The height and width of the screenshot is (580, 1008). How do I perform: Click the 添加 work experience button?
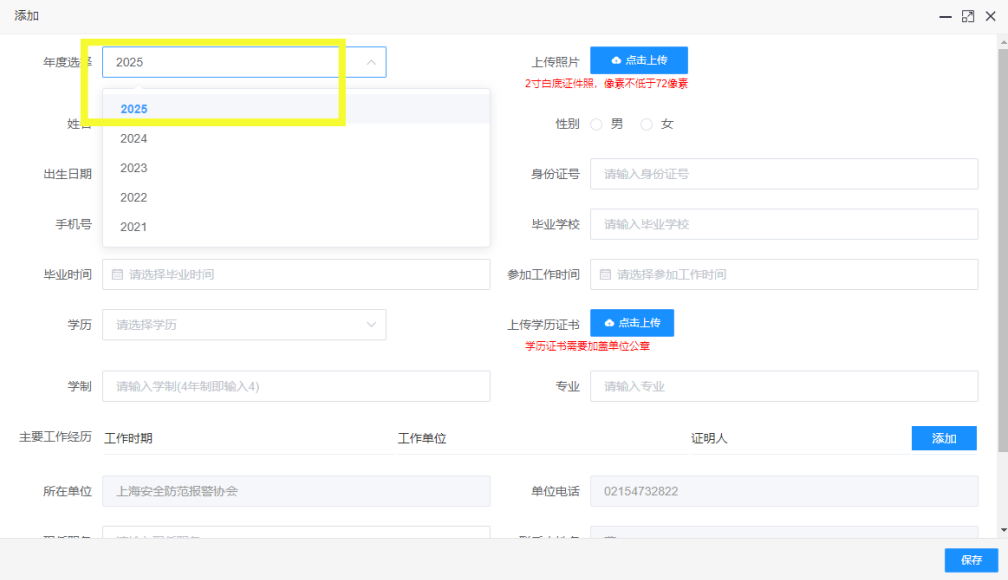click(943, 438)
